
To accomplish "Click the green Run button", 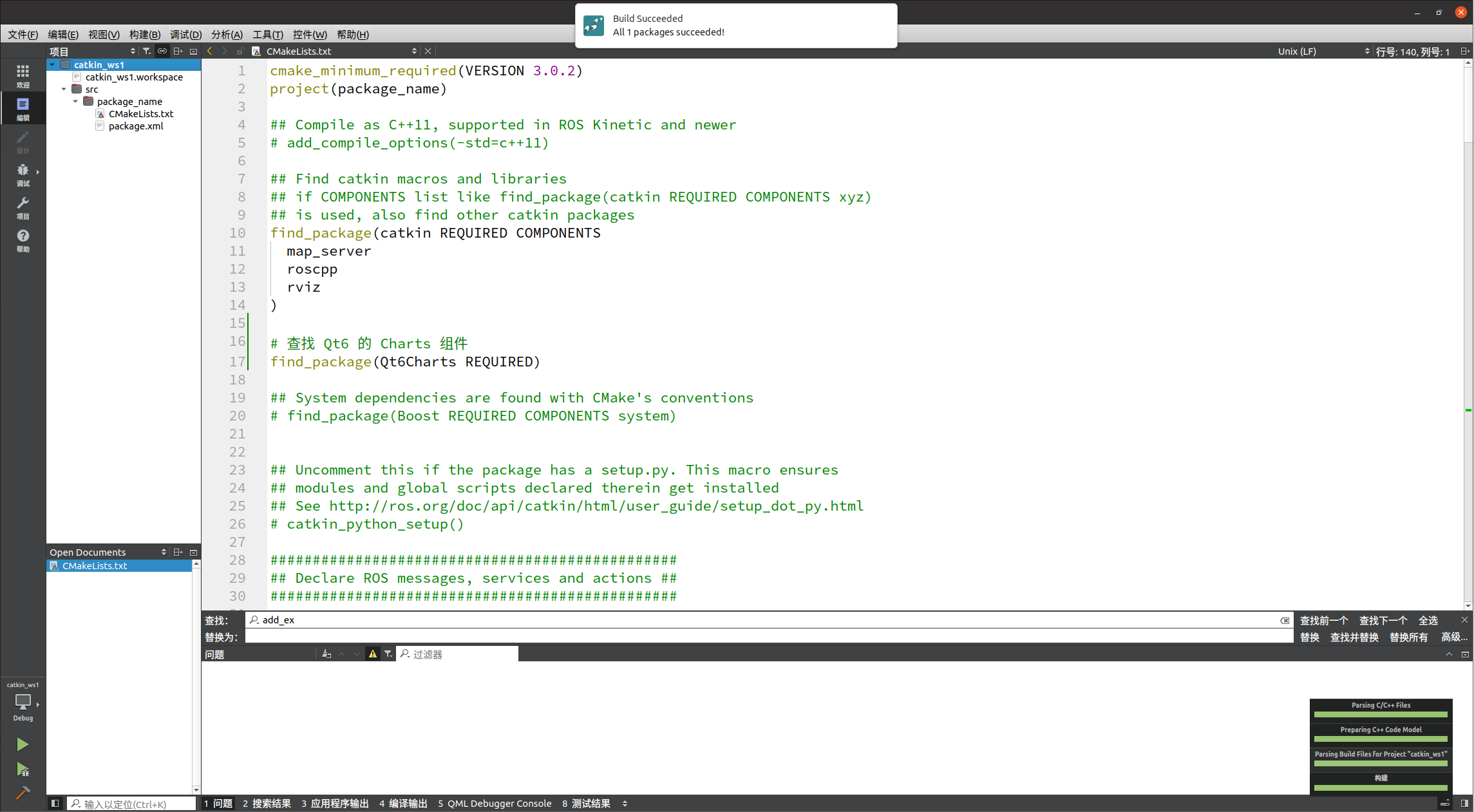I will tap(23, 744).
